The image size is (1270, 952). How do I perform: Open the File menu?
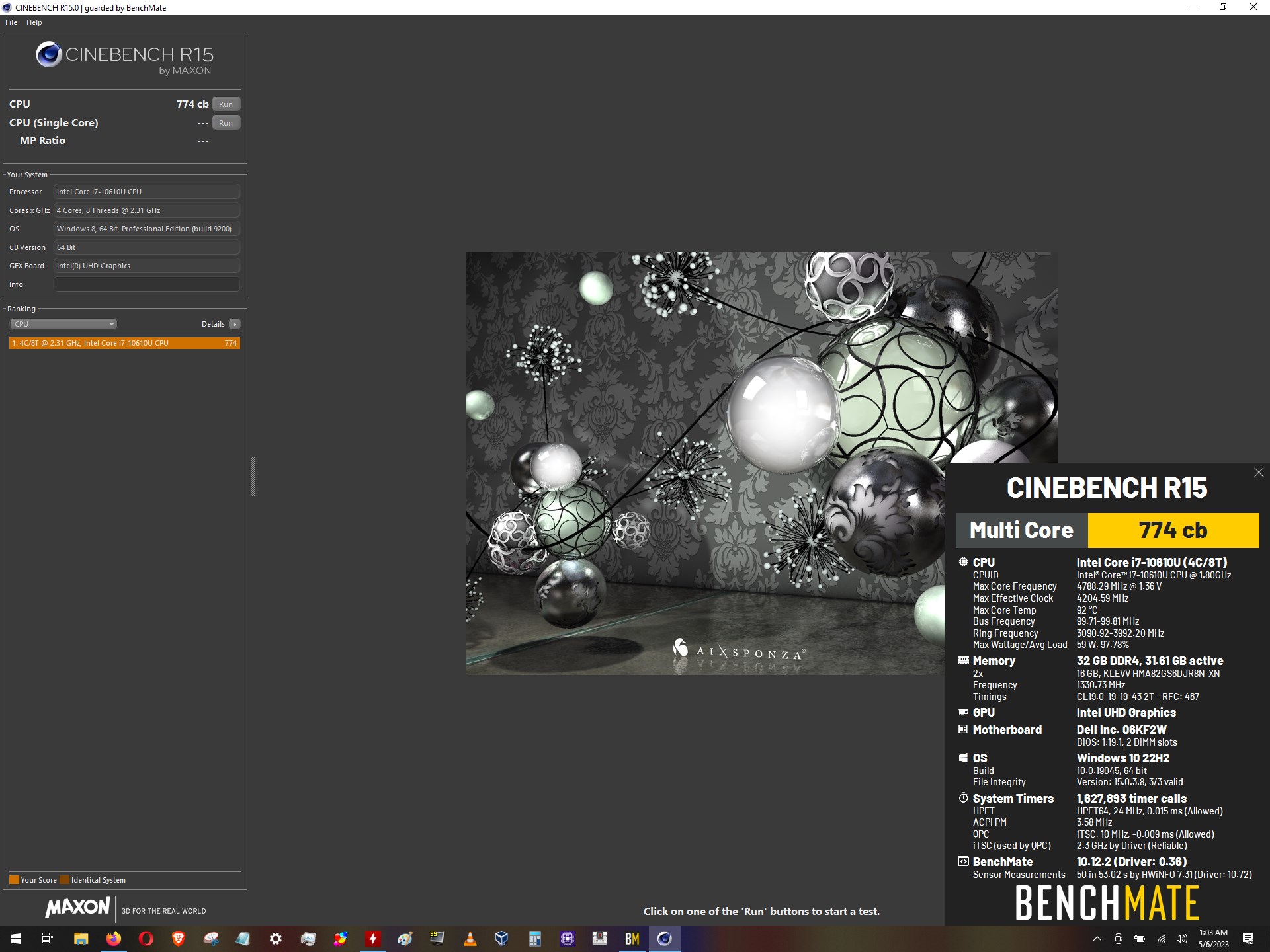(11, 22)
